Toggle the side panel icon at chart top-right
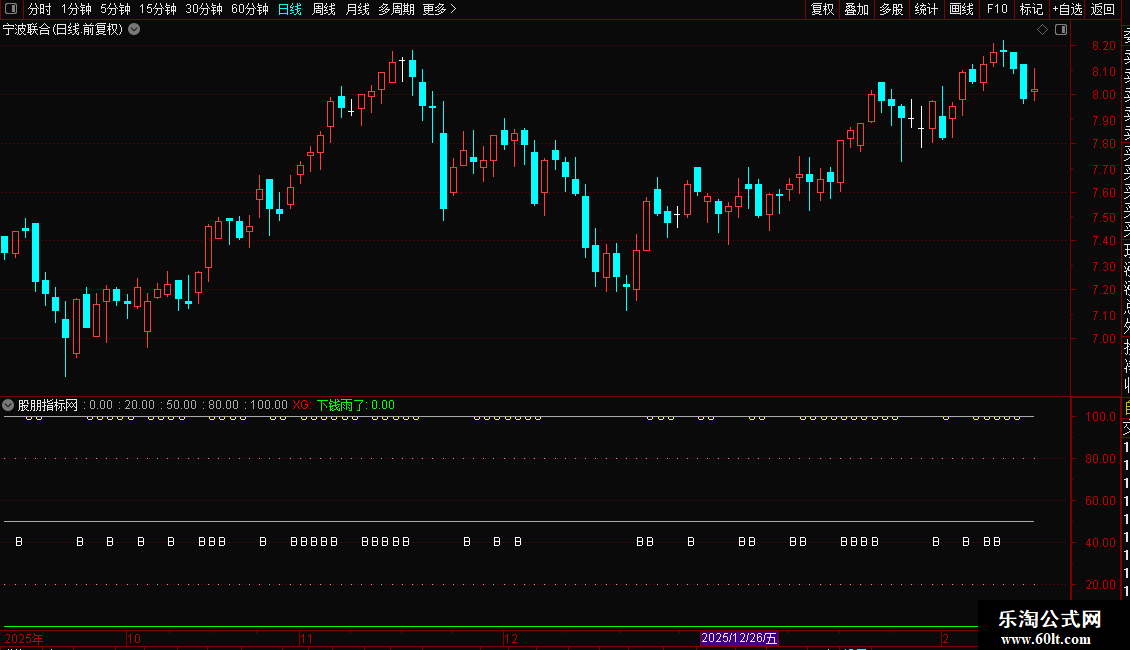Image resolution: width=1130 pixels, height=650 pixels. click(x=1061, y=30)
